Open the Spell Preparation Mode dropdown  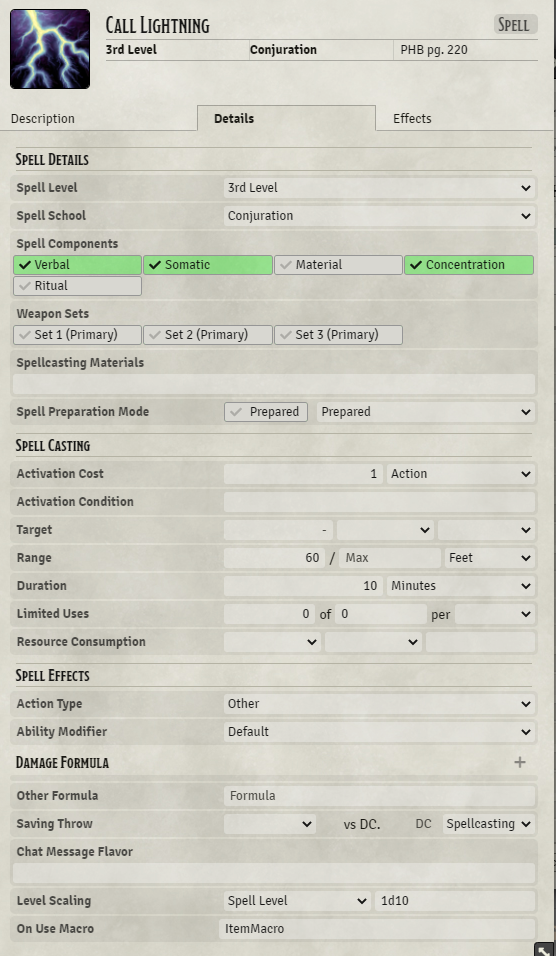coord(426,412)
